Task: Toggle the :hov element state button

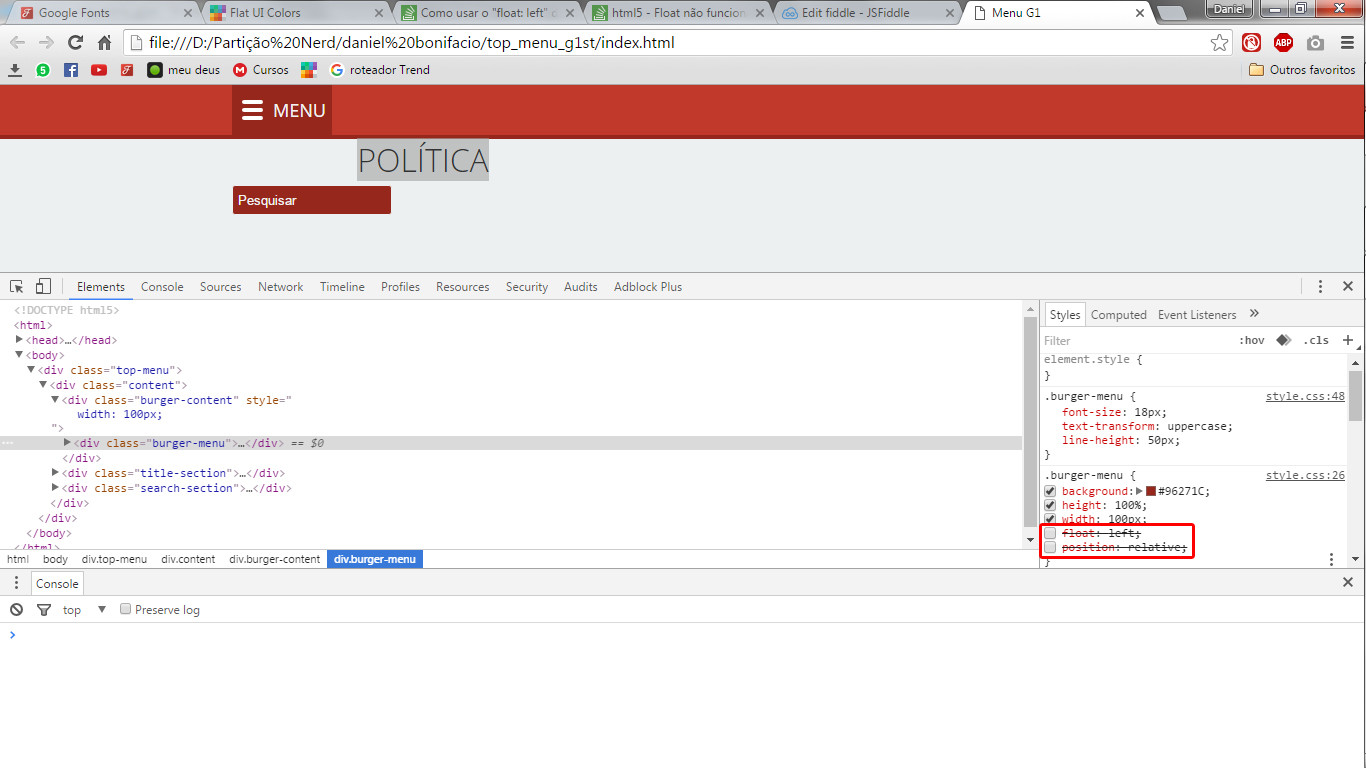Action: [1251, 340]
